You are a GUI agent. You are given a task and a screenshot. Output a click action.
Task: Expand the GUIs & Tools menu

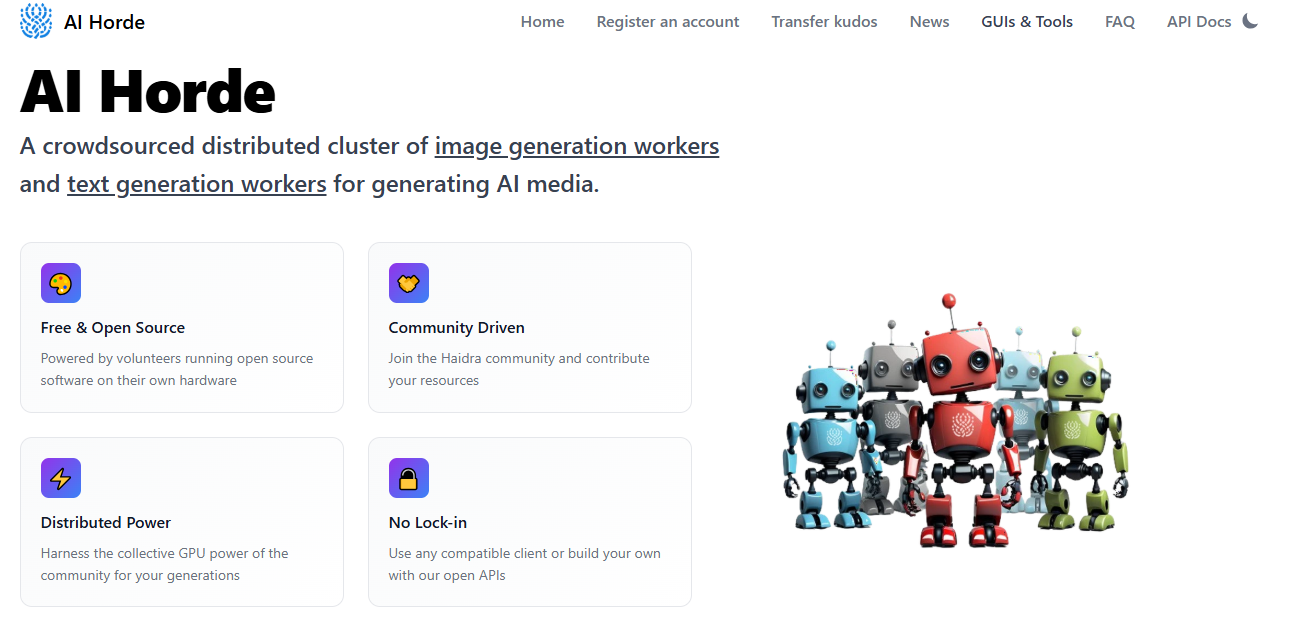tap(1027, 22)
